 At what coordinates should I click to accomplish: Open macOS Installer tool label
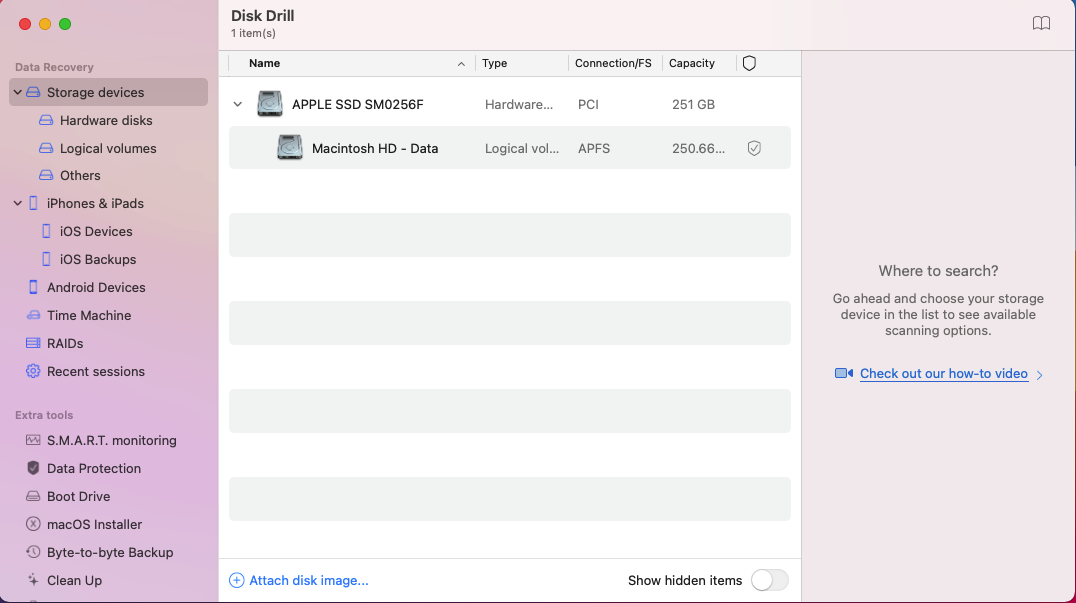(x=94, y=524)
